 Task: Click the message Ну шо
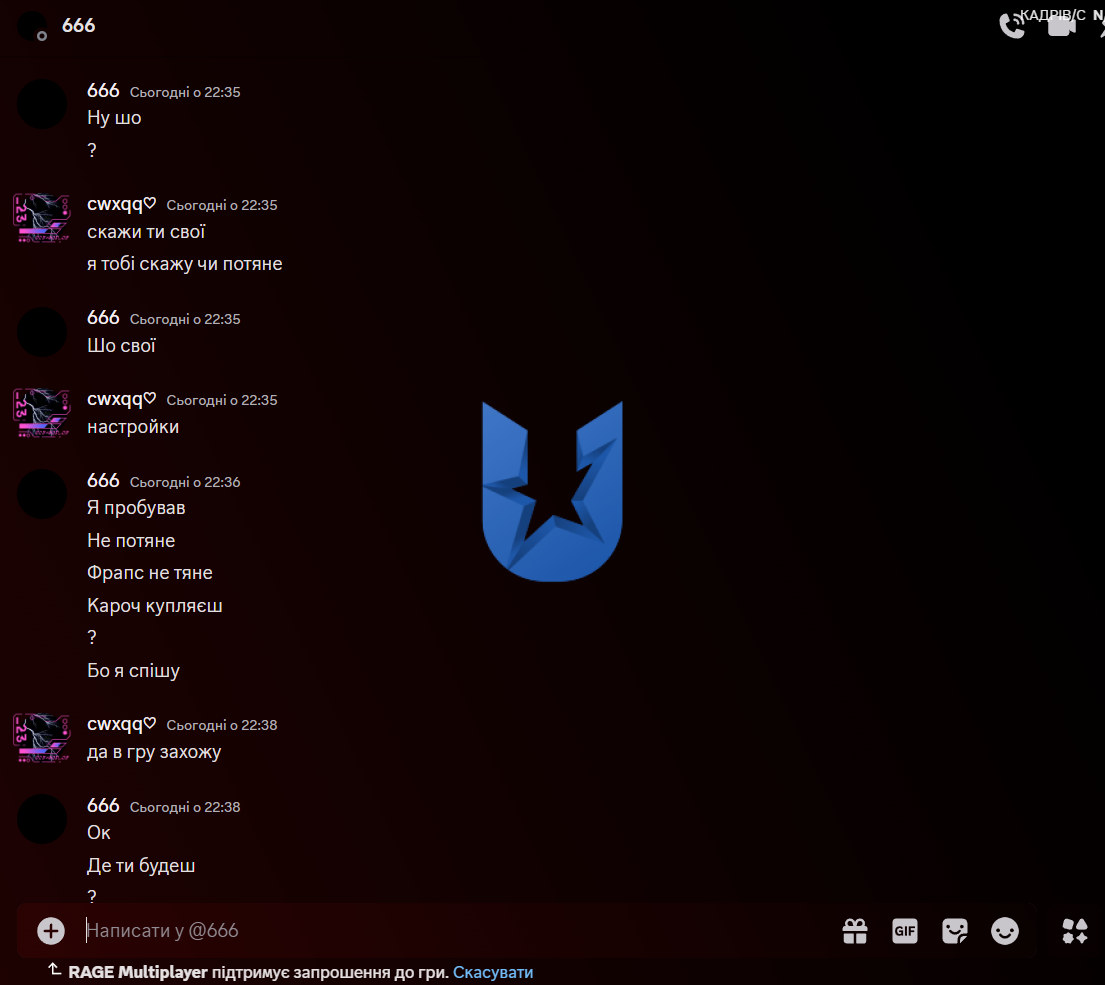(x=114, y=118)
